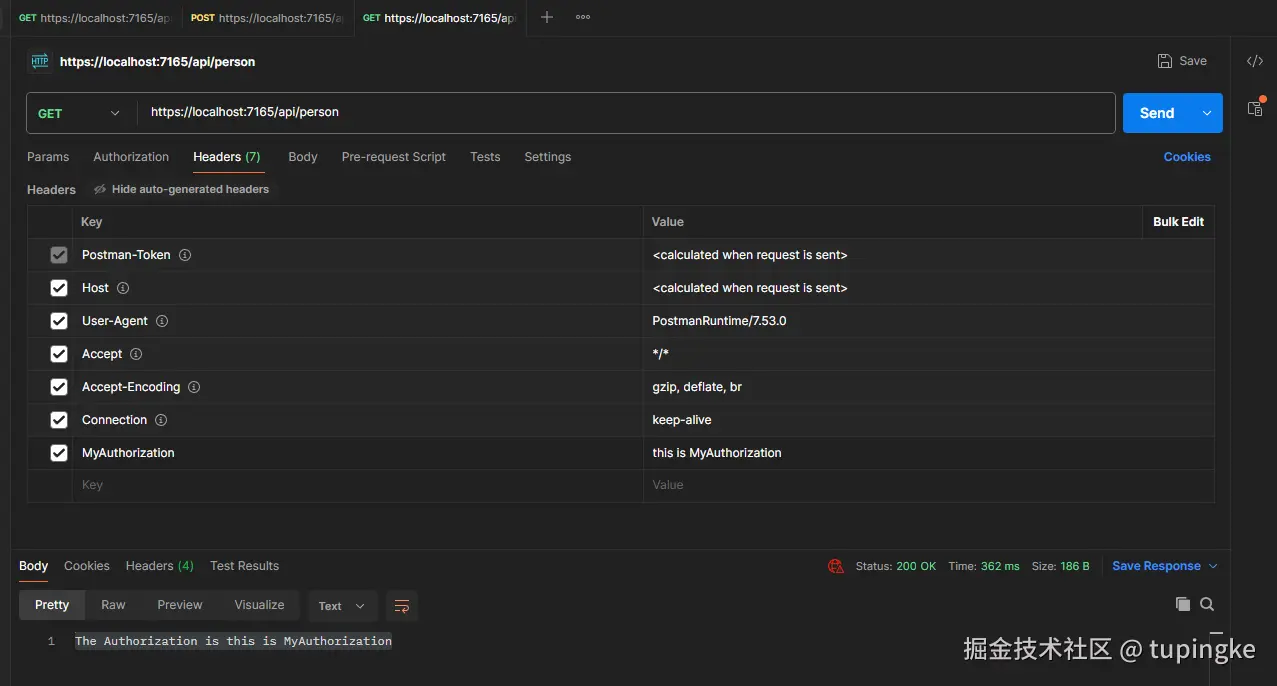Open the request Body tab
1277x686 pixels.
click(x=303, y=157)
